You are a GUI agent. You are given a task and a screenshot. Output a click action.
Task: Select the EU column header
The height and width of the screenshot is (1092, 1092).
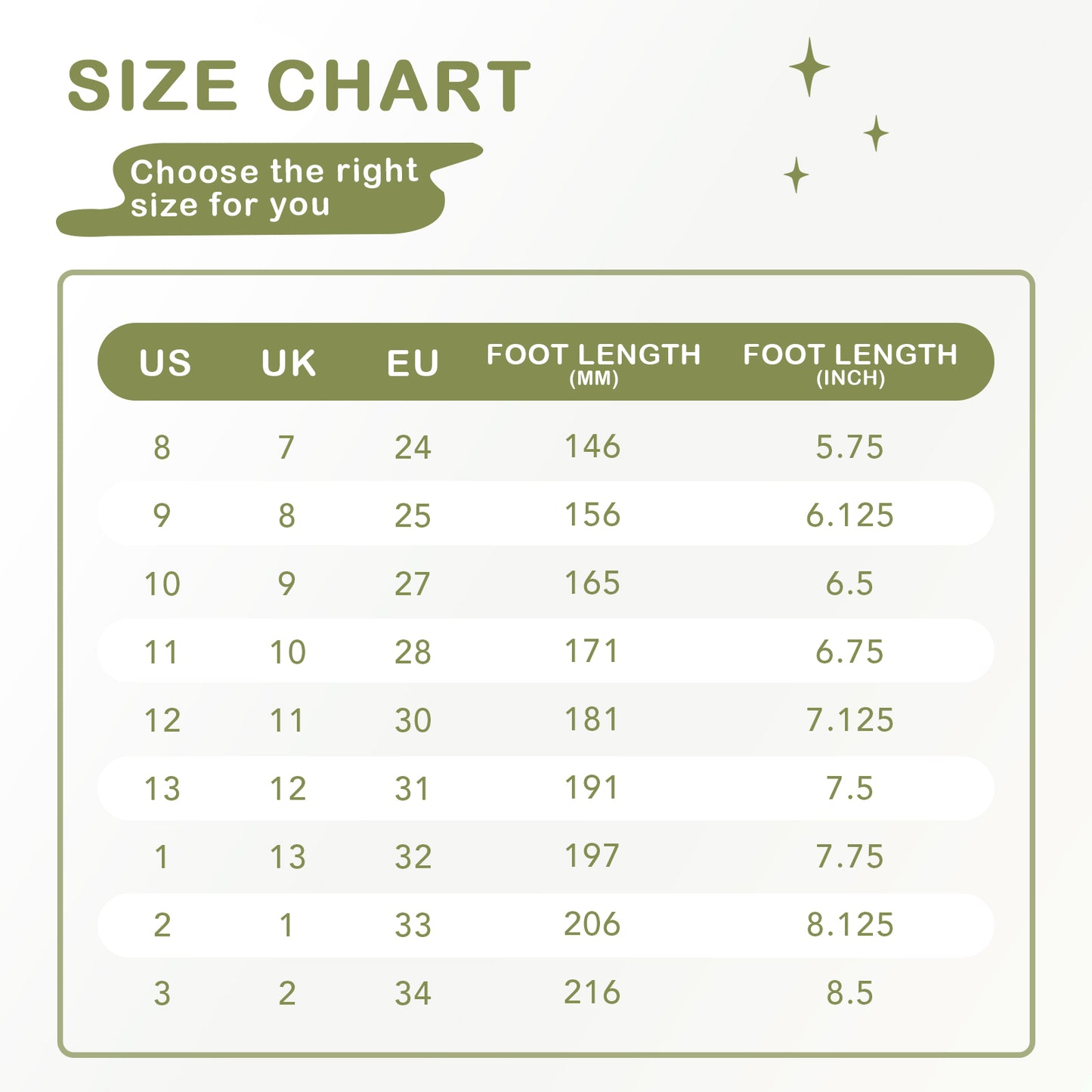point(413,363)
